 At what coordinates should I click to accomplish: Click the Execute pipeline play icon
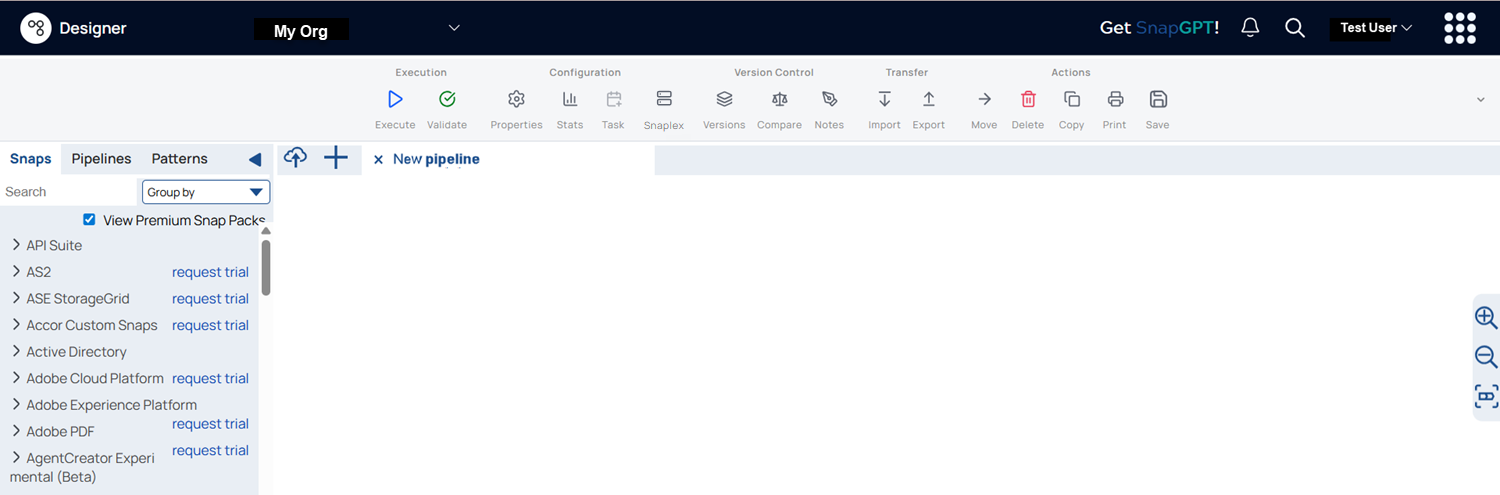(395, 99)
